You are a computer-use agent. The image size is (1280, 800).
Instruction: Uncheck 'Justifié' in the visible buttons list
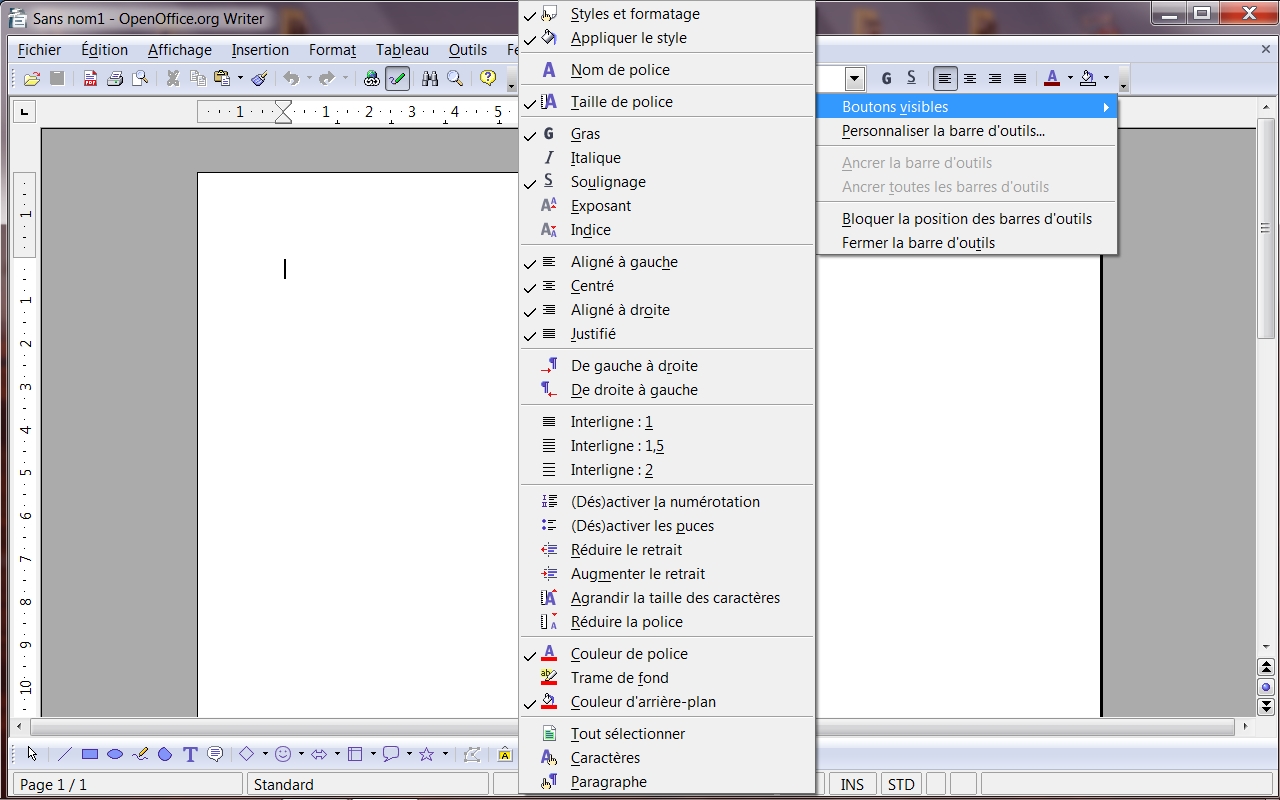(667, 334)
